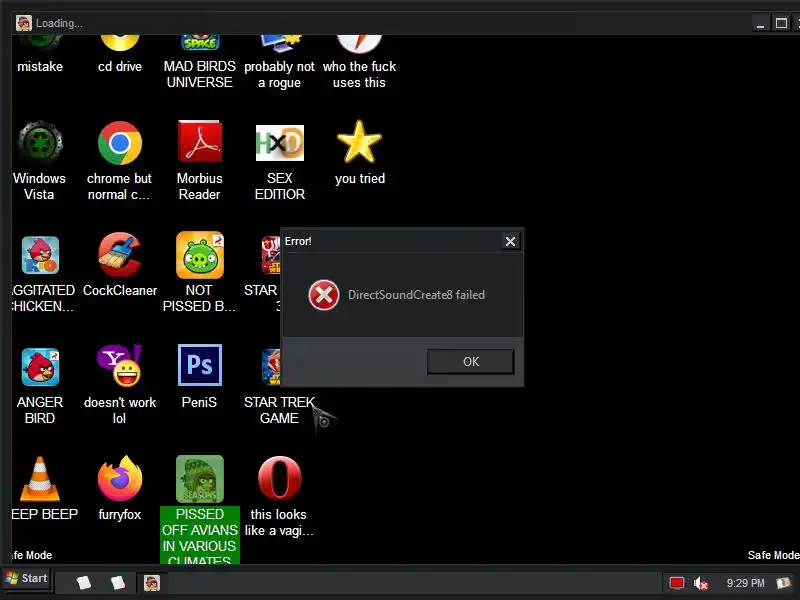Screen dimensions: 800x600
Task: Switch to the Loading app in the taskbar
Action: [152, 583]
